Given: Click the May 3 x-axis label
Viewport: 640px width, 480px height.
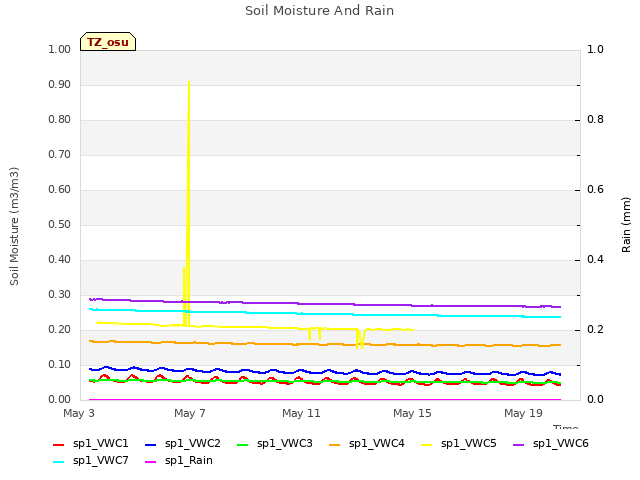Looking at the screenshot, I should coord(79,413).
